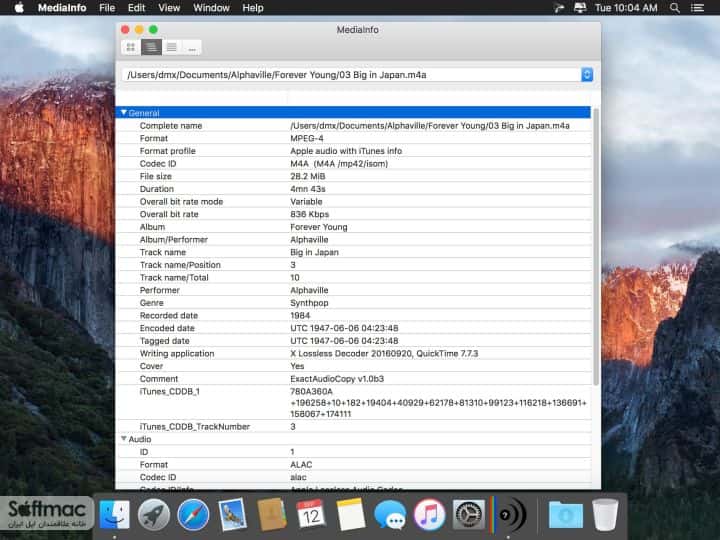Select the iTunes_CDDB_1 row

pos(354,403)
